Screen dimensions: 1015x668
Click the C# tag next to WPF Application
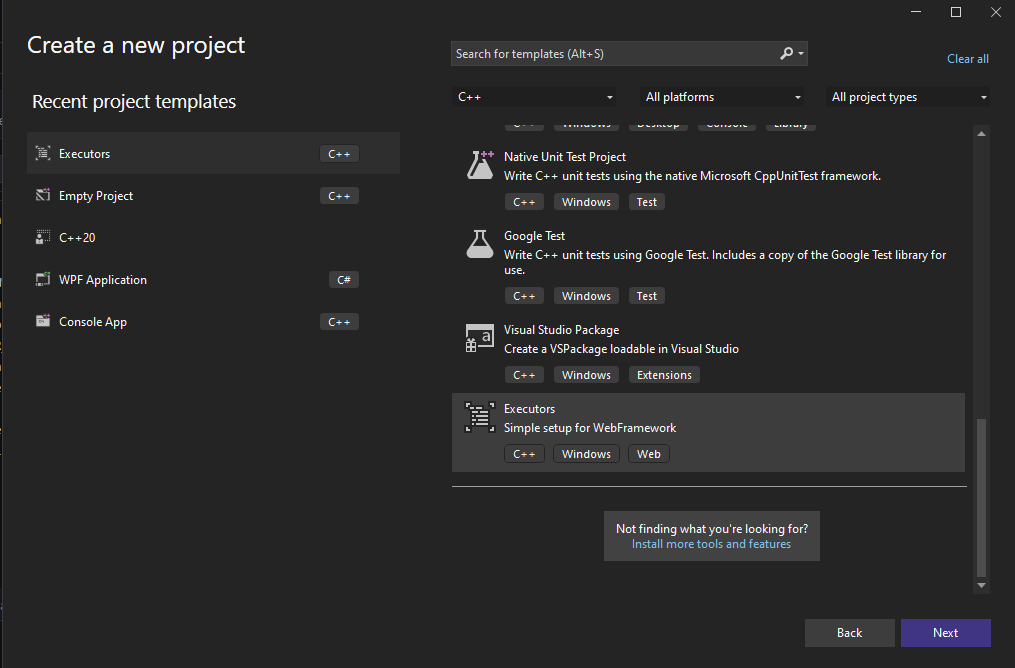pos(344,280)
